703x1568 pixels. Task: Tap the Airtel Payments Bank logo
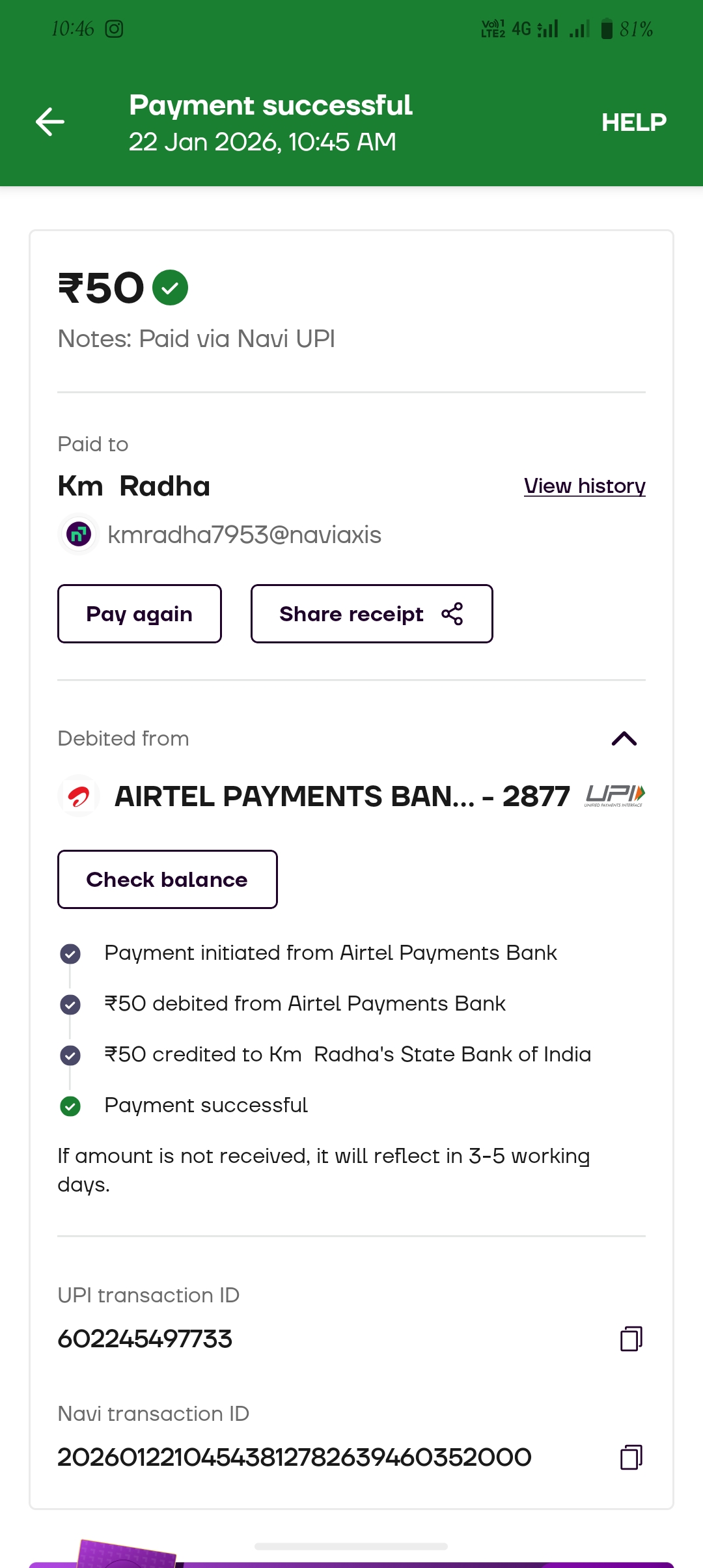(79, 796)
